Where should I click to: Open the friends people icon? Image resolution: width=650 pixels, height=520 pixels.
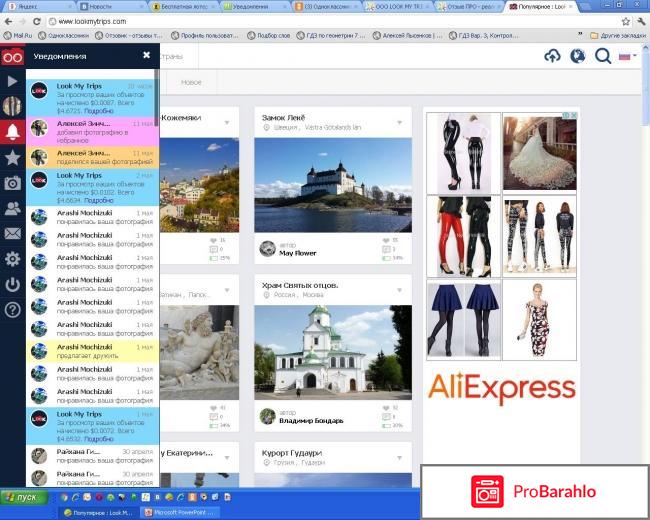[12, 208]
